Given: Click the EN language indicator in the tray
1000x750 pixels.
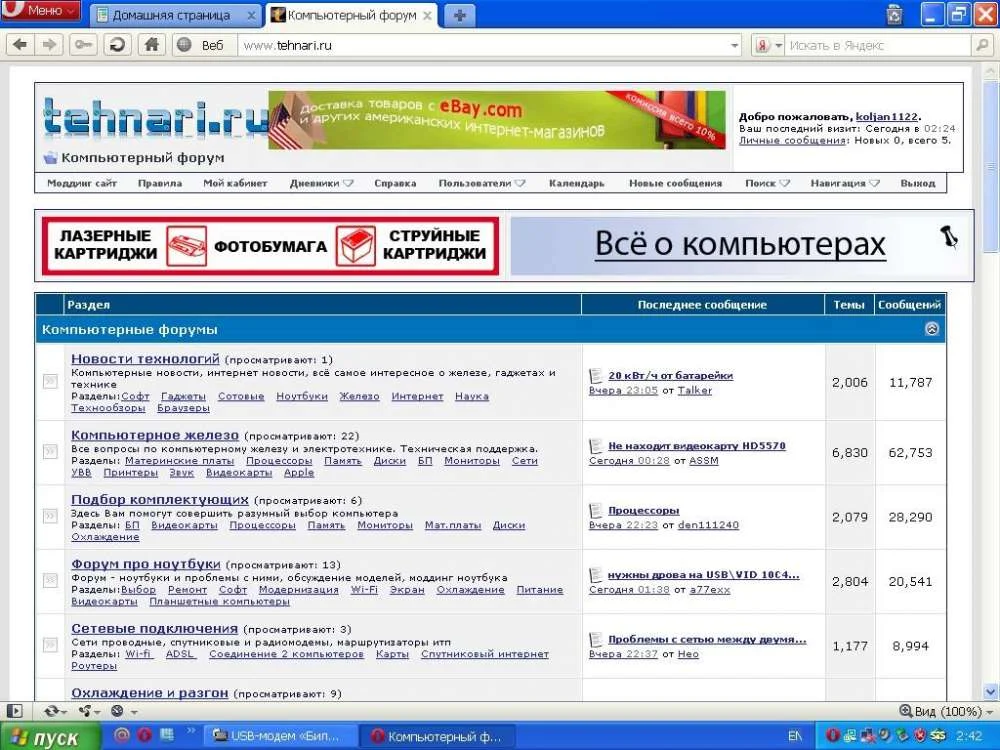Looking at the screenshot, I should point(795,736).
